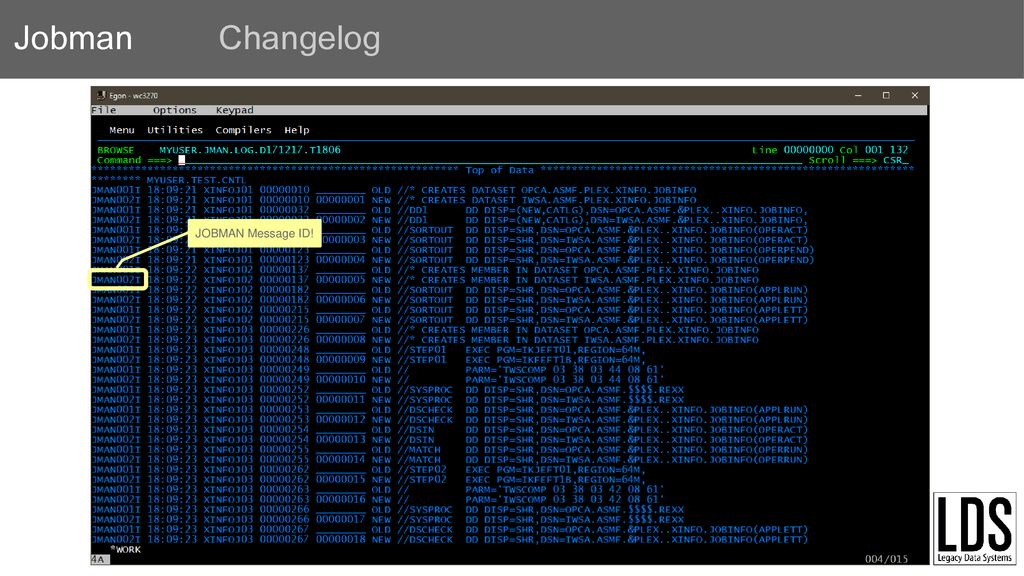Click change number 00000013
Viewport: 1024px width, 576px height.
coord(340,440)
